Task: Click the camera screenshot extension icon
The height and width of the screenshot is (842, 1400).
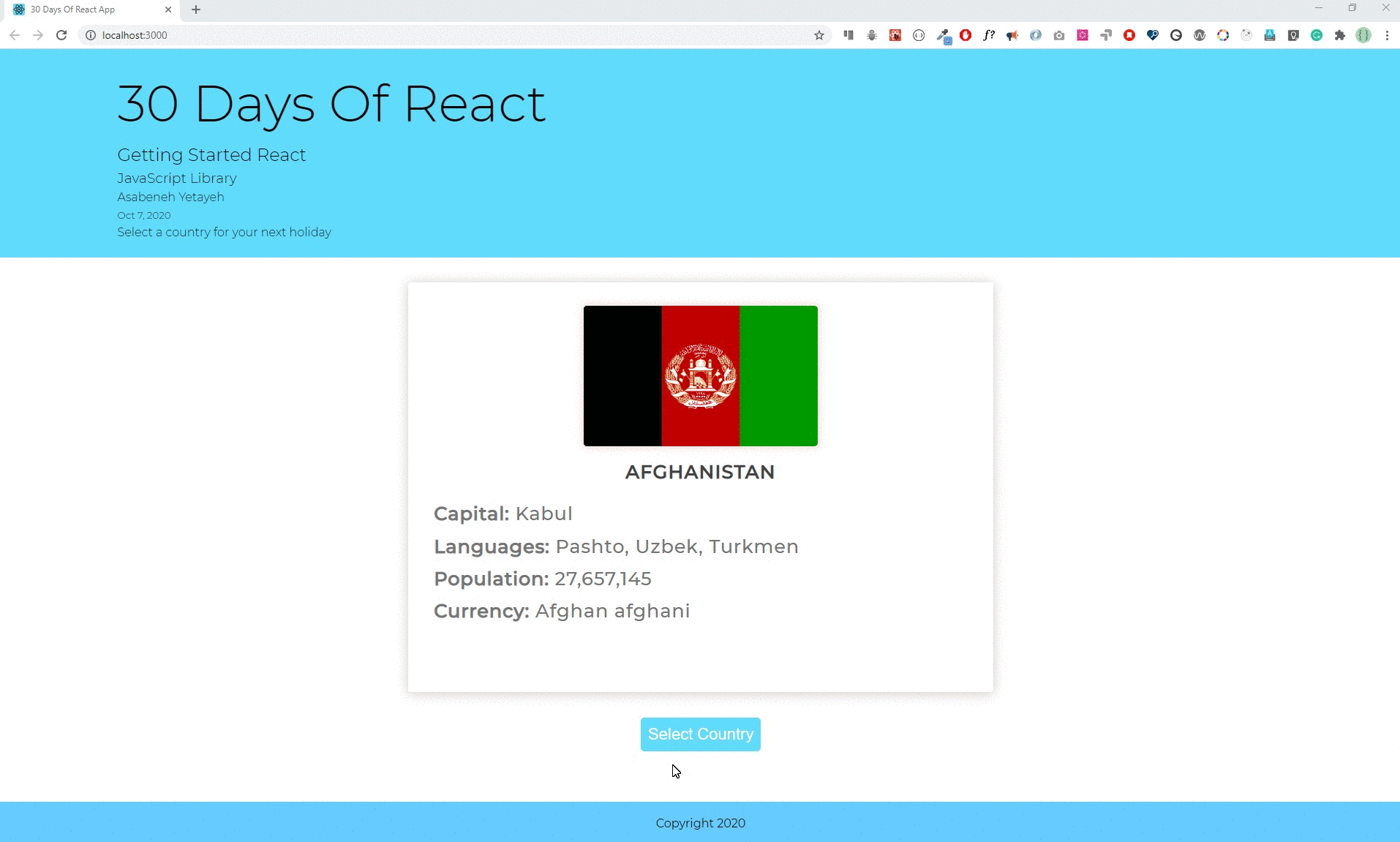Action: pyautogui.click(x=1059, y=35)
